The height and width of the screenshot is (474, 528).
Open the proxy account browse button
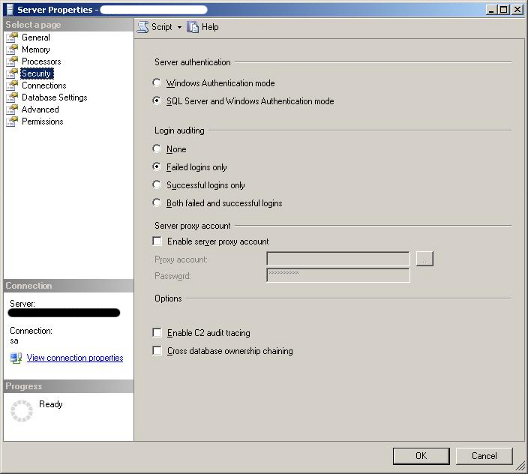425,259
